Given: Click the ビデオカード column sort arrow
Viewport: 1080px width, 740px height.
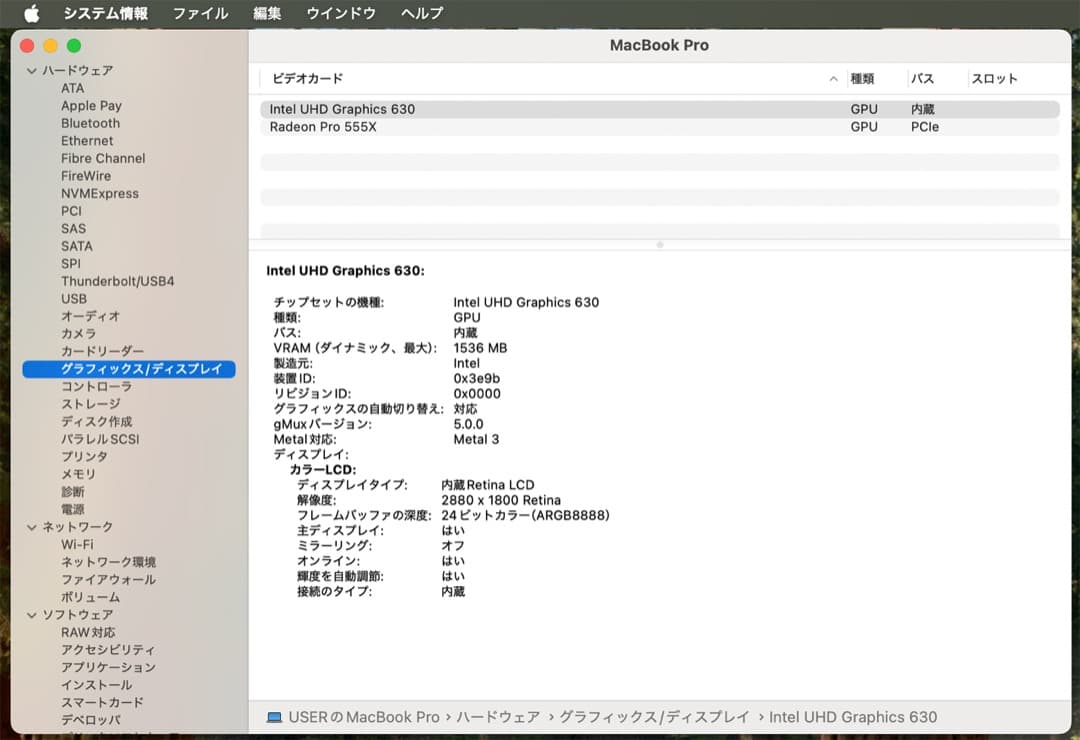Looking at the screenshot, I should (833, 79).
